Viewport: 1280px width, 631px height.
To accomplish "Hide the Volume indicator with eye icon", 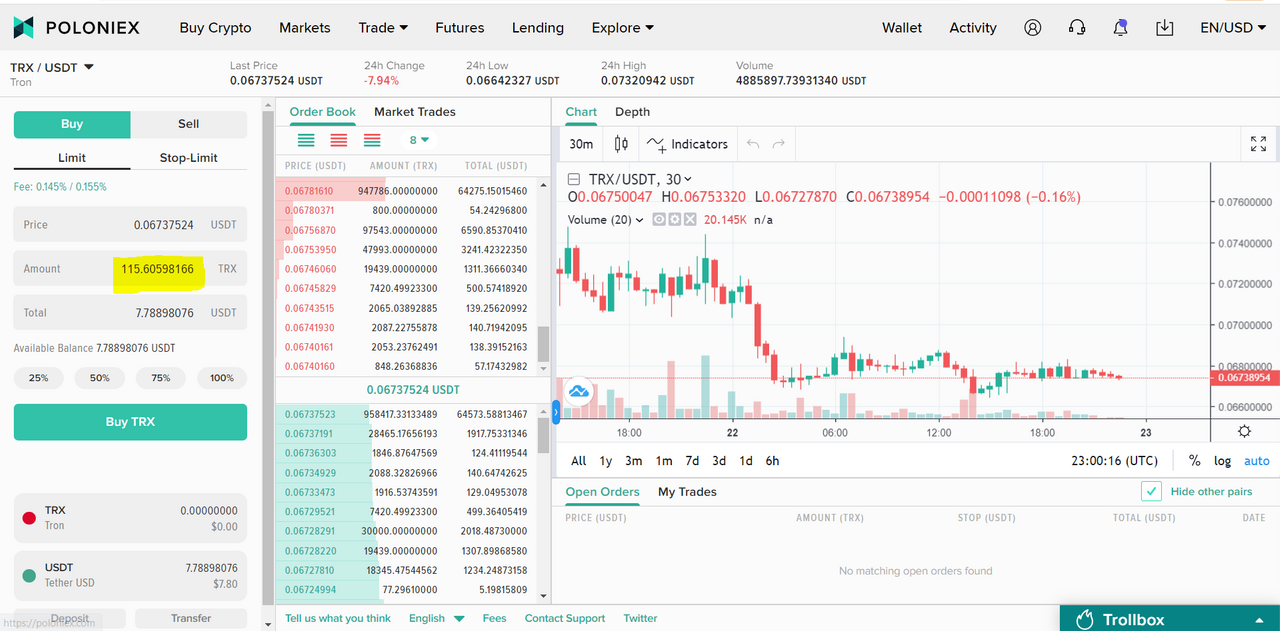I will pos(659,219).
